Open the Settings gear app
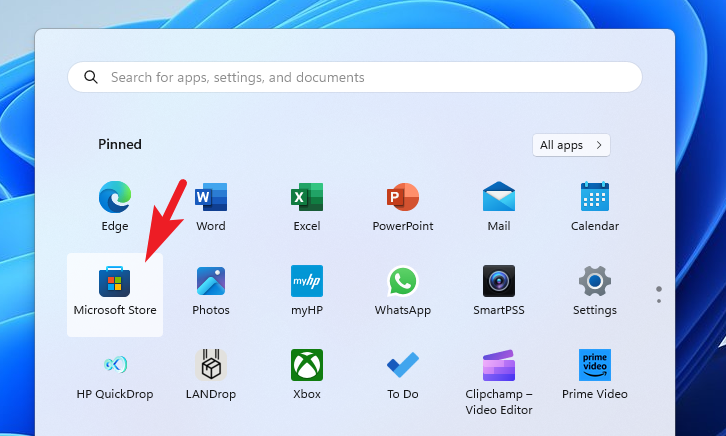Screen dimensions: 726x436 595,291
